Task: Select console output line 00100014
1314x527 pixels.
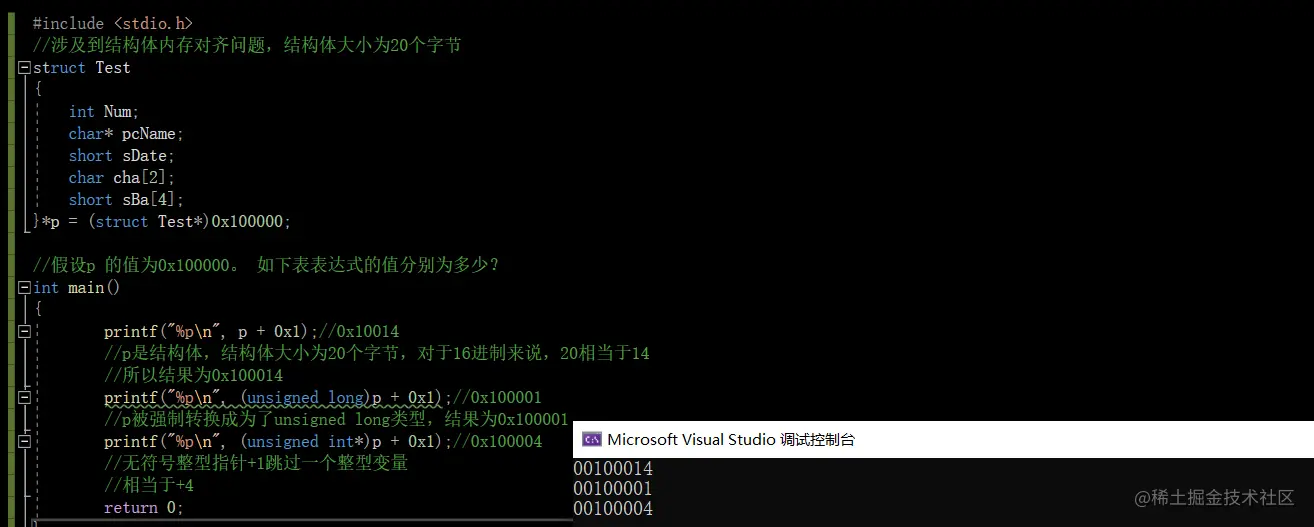Action: pos(613,468)
